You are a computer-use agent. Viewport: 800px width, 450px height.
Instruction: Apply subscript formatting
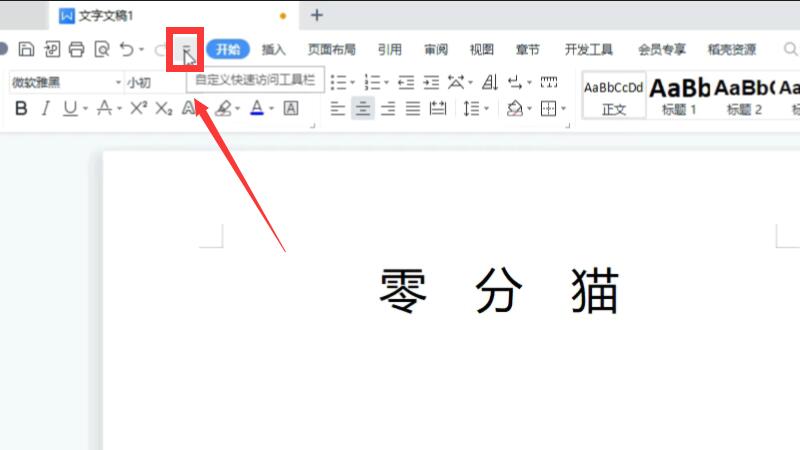click(164, 108)
